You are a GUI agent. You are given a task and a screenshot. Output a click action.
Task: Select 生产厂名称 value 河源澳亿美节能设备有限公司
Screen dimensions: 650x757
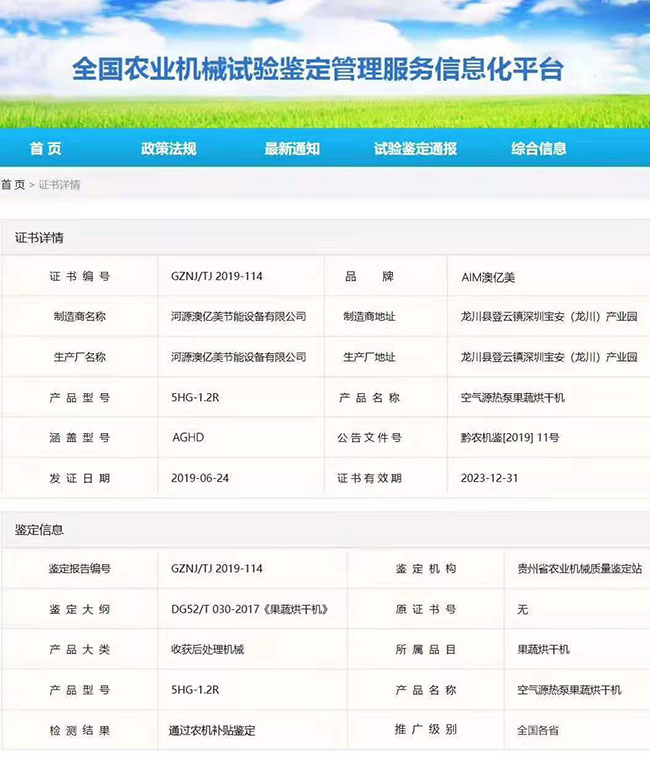(x=239, y=357)
